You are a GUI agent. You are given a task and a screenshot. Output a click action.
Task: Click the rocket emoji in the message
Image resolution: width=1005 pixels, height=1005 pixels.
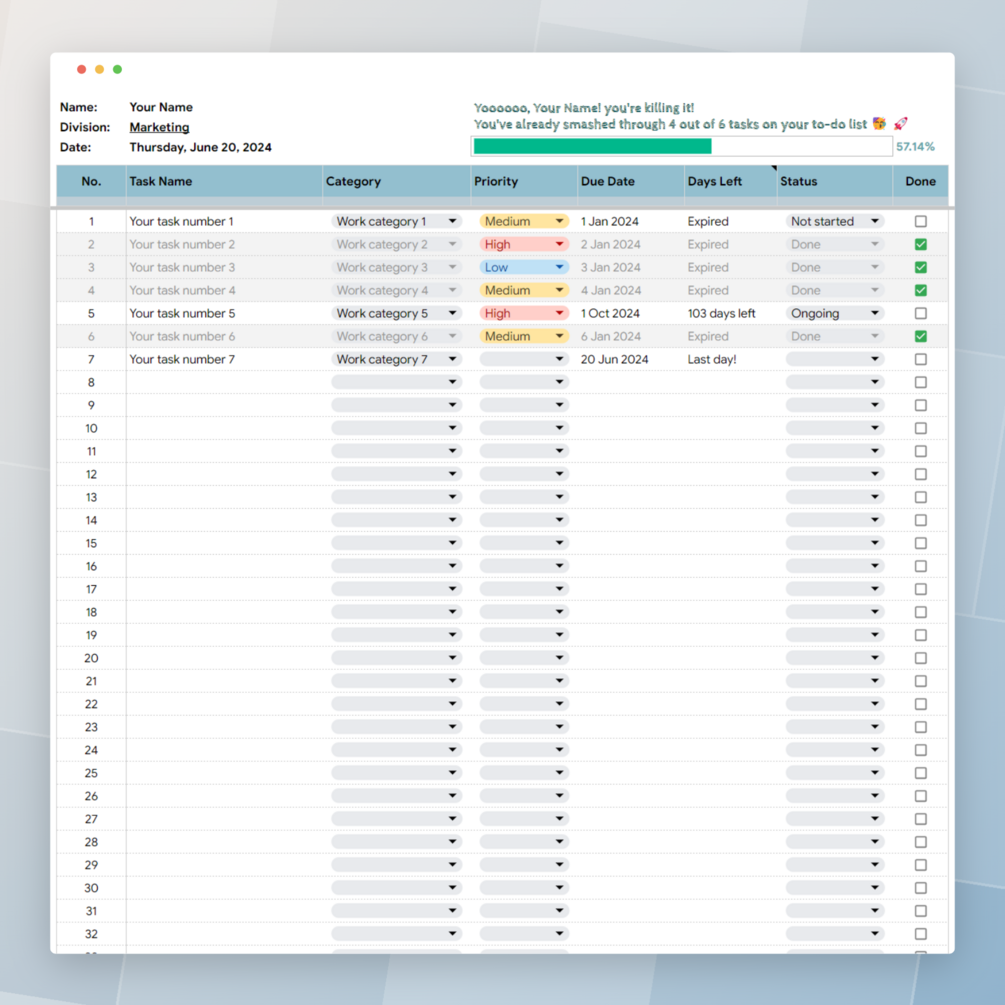coord(901,123)
